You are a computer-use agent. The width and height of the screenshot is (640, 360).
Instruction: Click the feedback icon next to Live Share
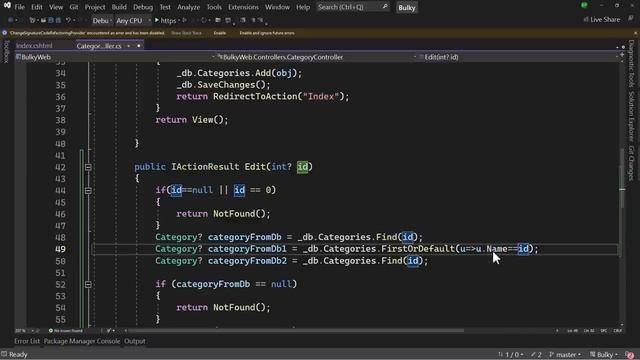click(x=631, y=19)
